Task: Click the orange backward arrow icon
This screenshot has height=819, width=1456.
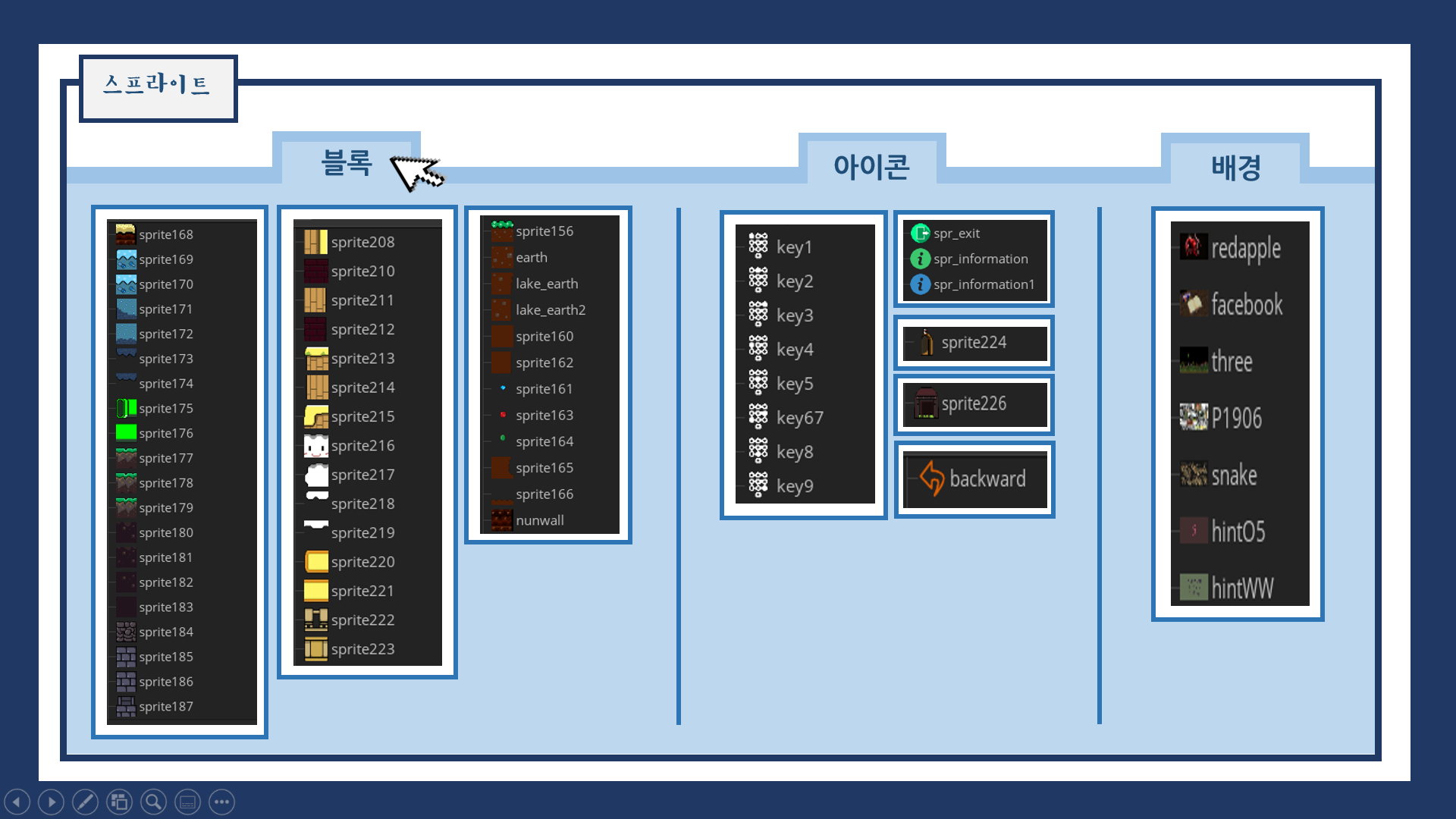Action: pyautogui.click(x=931, y=479)
